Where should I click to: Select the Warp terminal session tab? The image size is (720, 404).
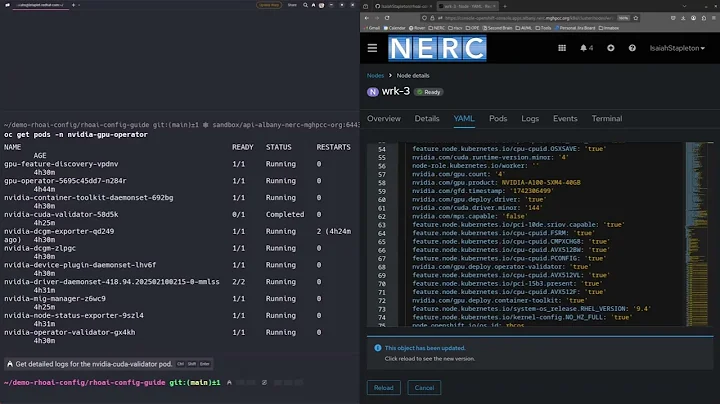41,5
